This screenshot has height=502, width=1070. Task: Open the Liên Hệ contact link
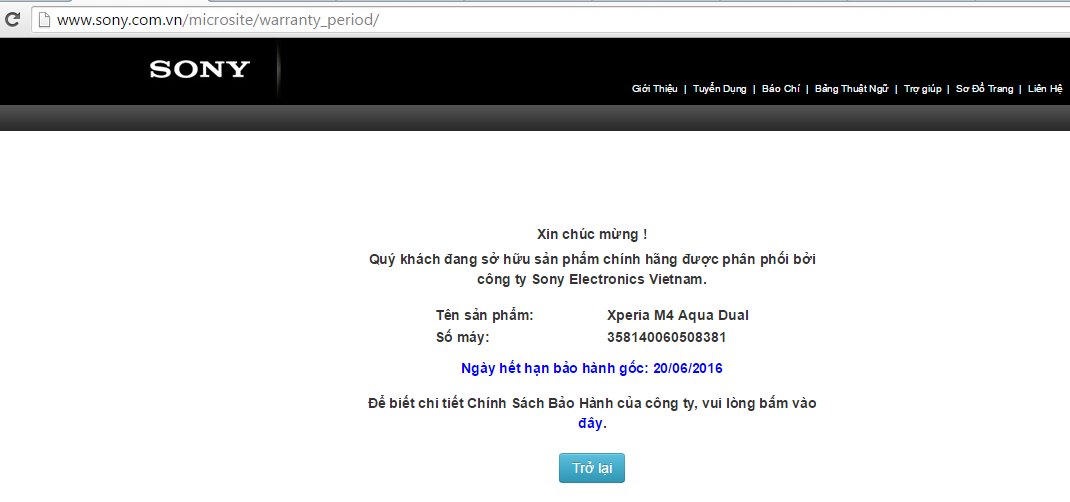[1044, 89]
